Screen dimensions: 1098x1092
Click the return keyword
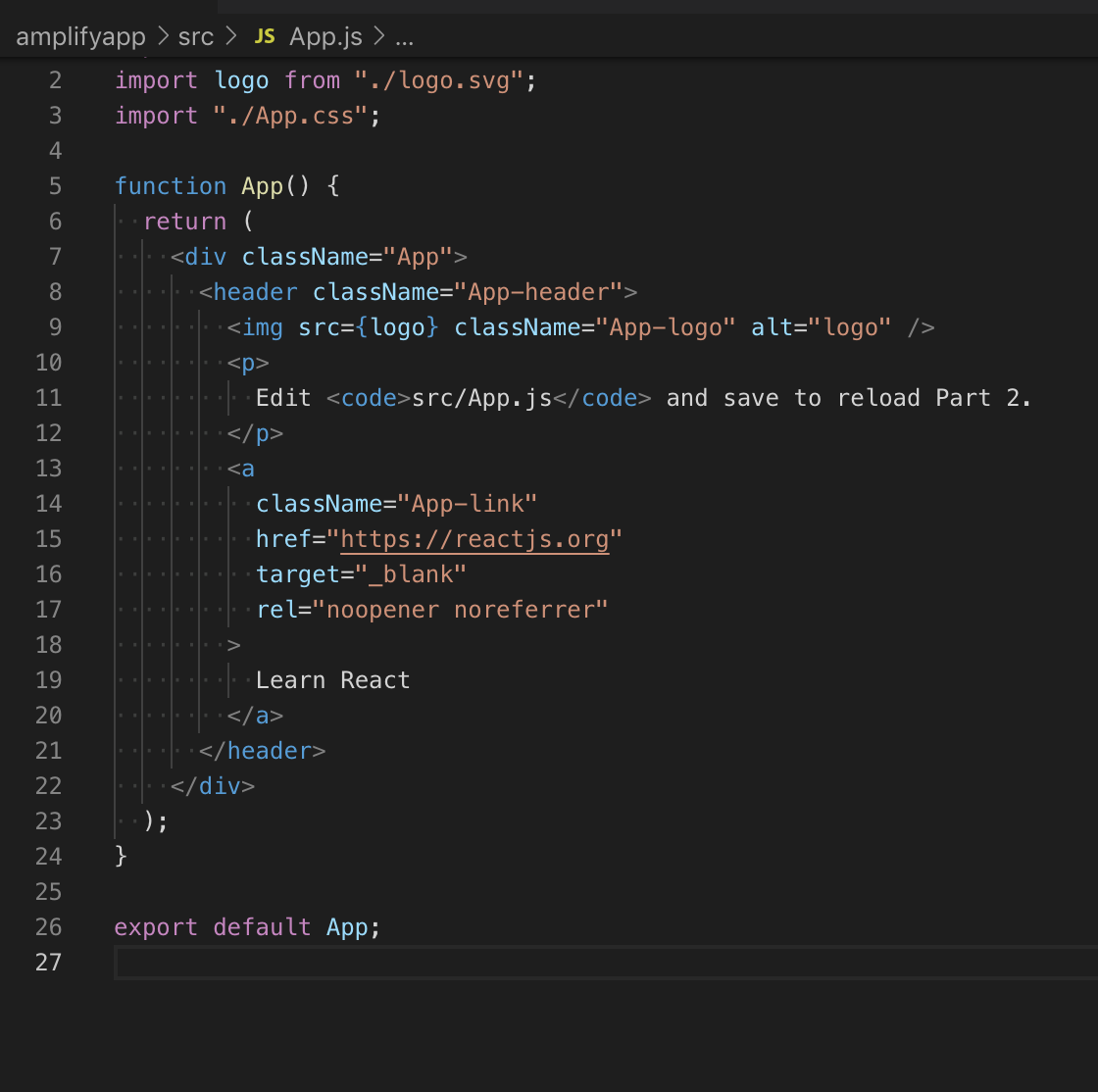pyautogui.click(x=185, y=222)
